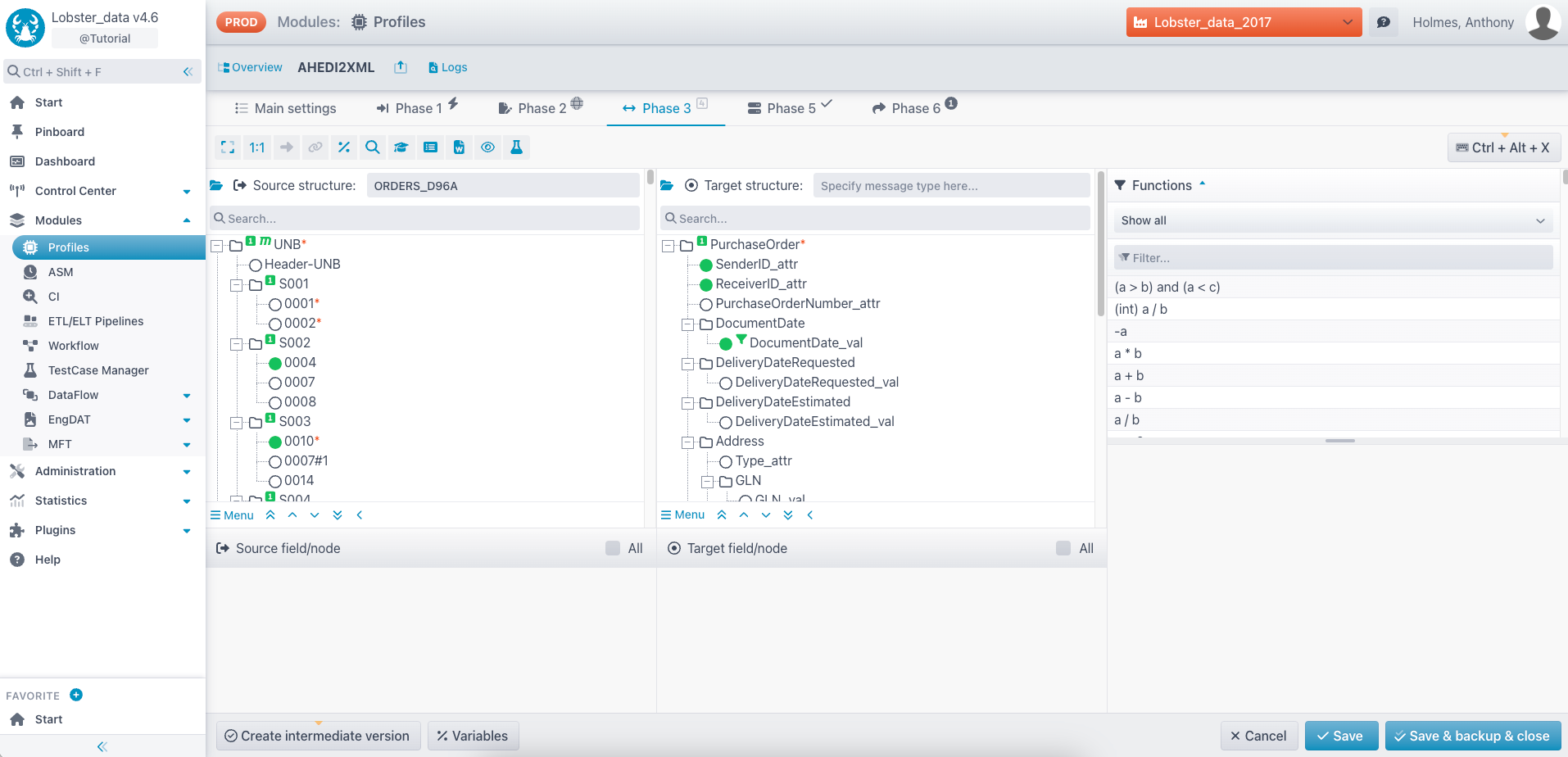Viewport: 1568px width, 757px height.
Task: Switch to the Phase 5 tab
Action: [x=791, y=108]
